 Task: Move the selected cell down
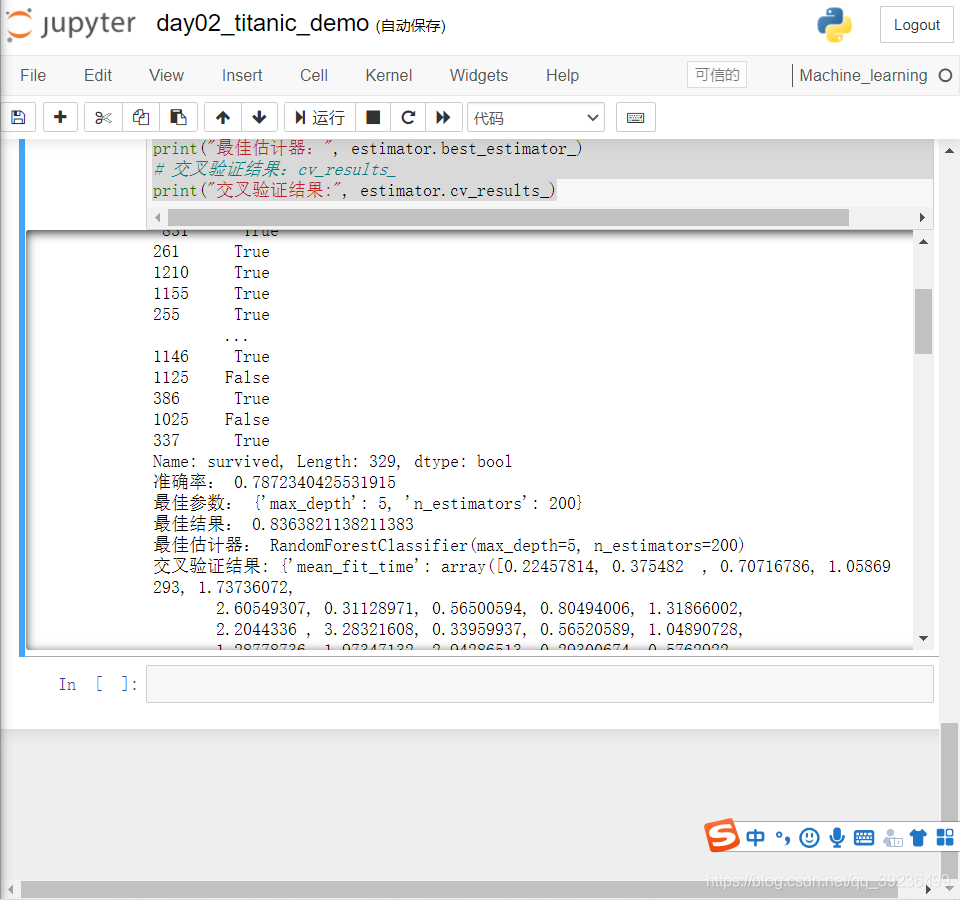[x=259, y=117]
